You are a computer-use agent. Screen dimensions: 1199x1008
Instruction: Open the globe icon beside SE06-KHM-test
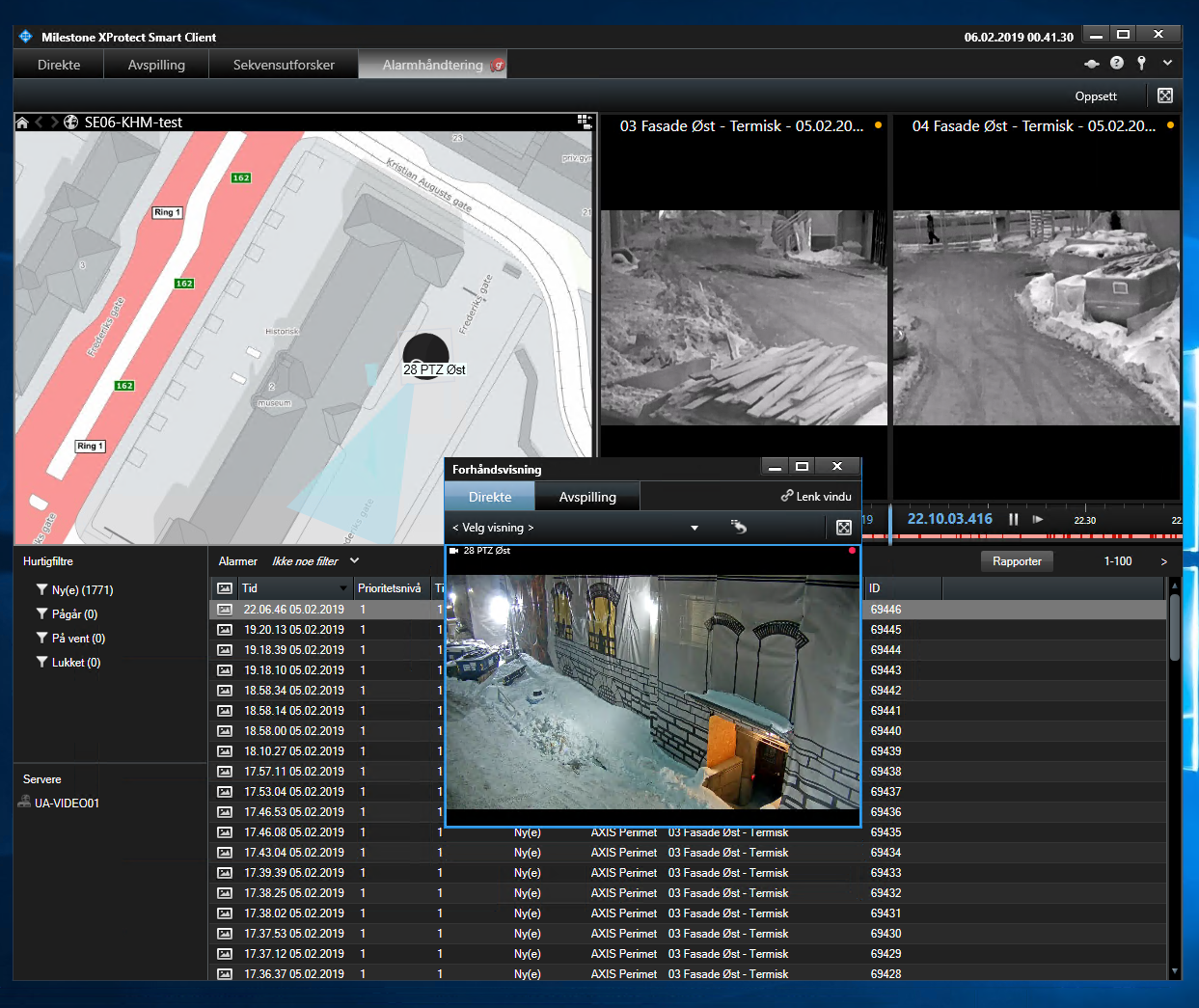70,123
